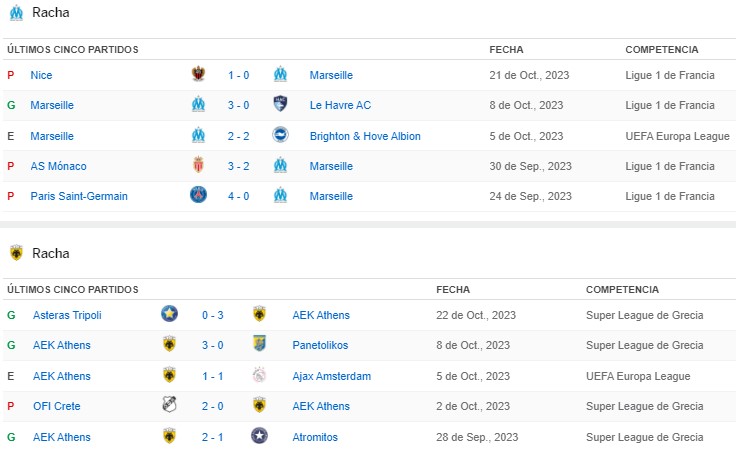
Task: View the 1 - 1 match result
Action: [x=213, y=376]
